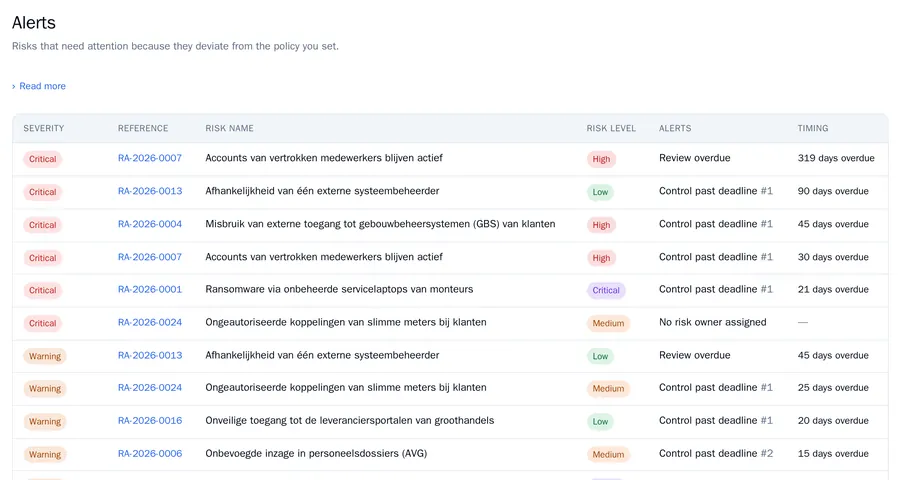The image size is (900, 480).
Task: Select 'Misbruik van externe toegang tot gebouwbeheersystemen' risk
Action: coord(381,224)
